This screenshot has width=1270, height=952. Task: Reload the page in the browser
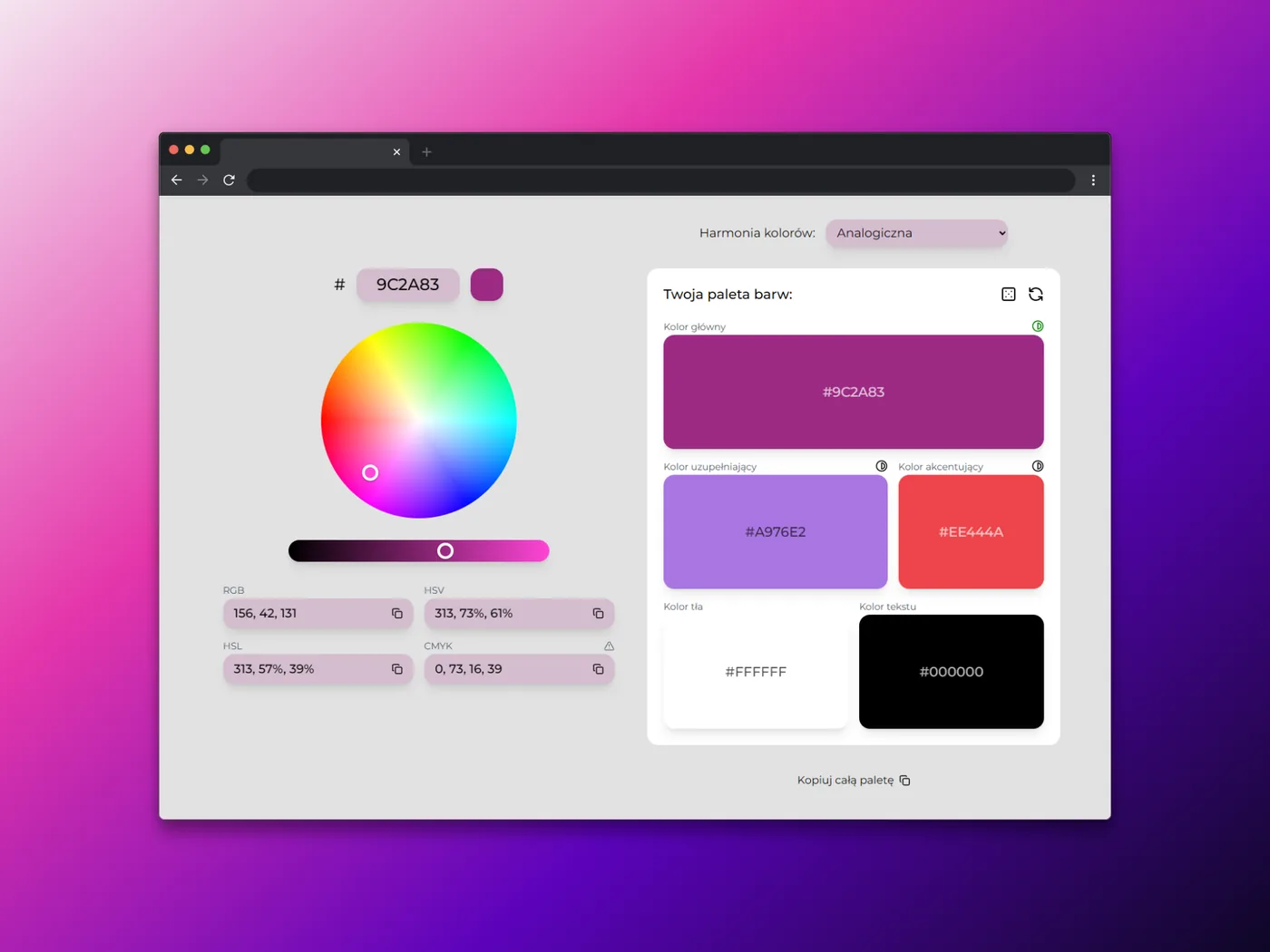(x=230, y=180)
